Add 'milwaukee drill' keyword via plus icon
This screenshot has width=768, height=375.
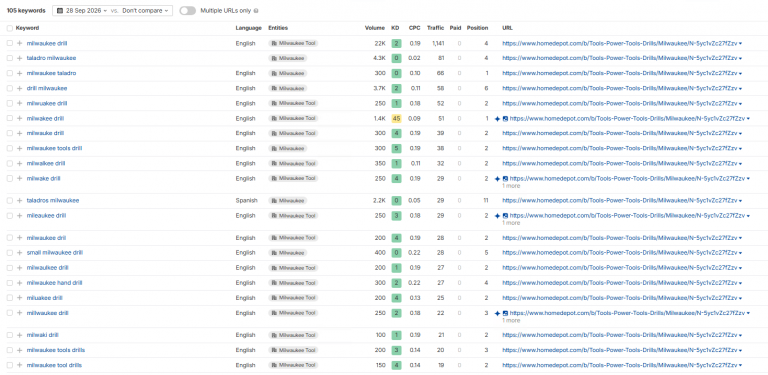[20, 43]
